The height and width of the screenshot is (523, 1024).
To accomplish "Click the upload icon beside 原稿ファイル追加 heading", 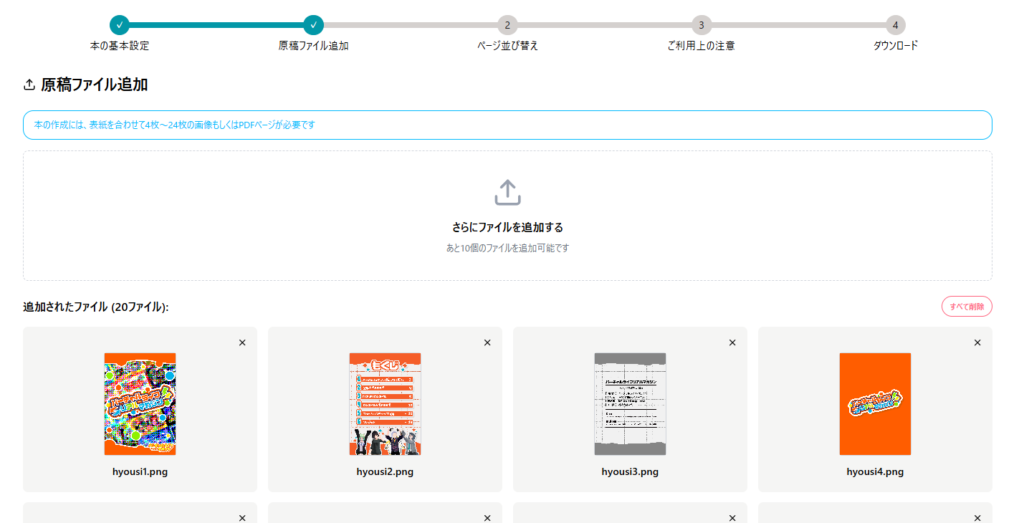I will (x=29, y=85).
